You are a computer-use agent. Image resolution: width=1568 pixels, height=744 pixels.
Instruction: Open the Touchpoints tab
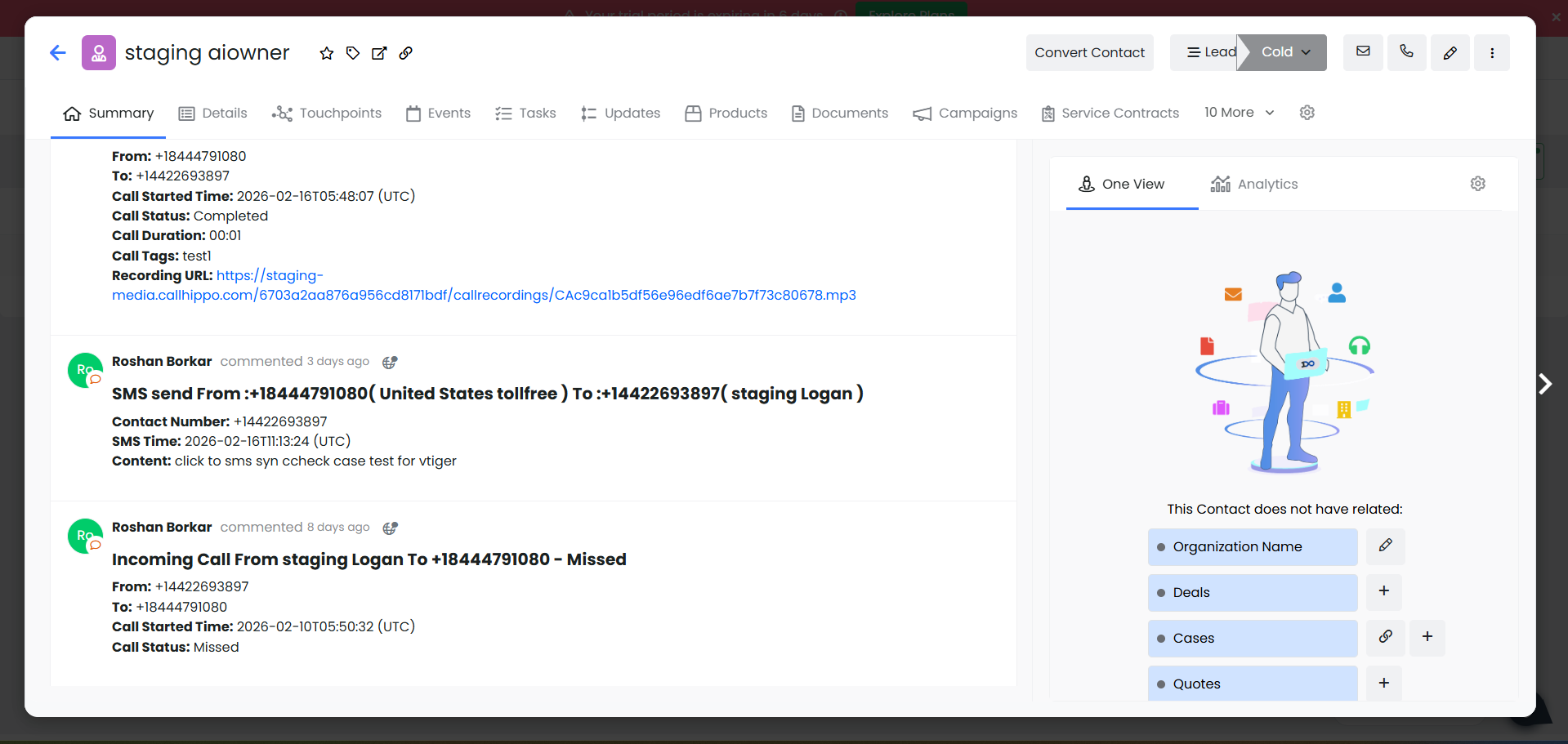pos(327,114)
